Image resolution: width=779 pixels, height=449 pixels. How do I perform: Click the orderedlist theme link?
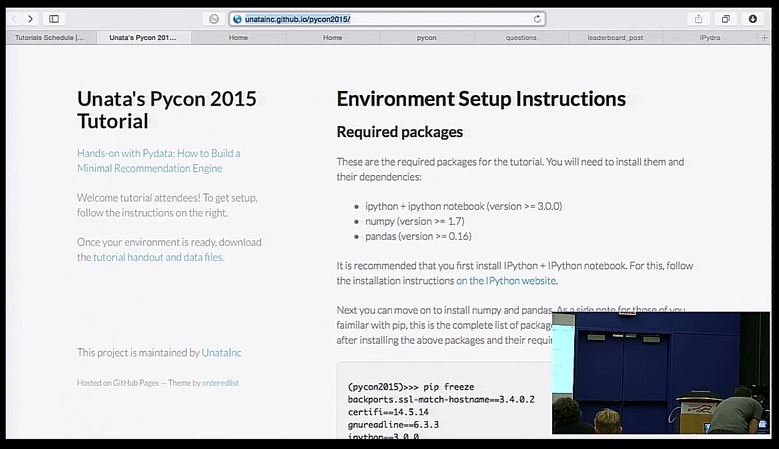click(220, 382)
